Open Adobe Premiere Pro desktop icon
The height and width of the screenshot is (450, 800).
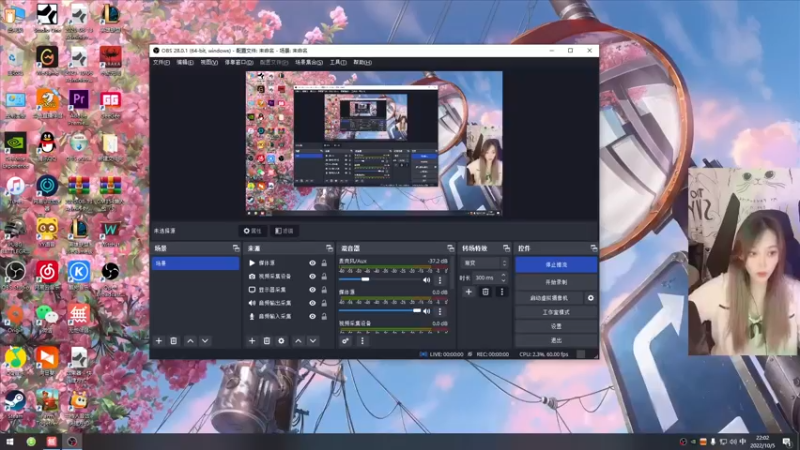coord(79,99)
